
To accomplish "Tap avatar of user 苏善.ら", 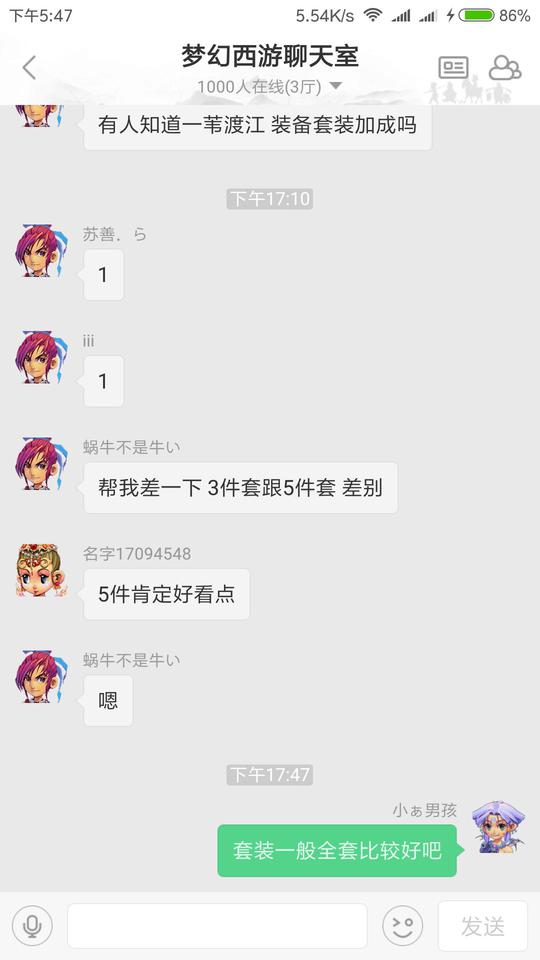I will 41,250.
